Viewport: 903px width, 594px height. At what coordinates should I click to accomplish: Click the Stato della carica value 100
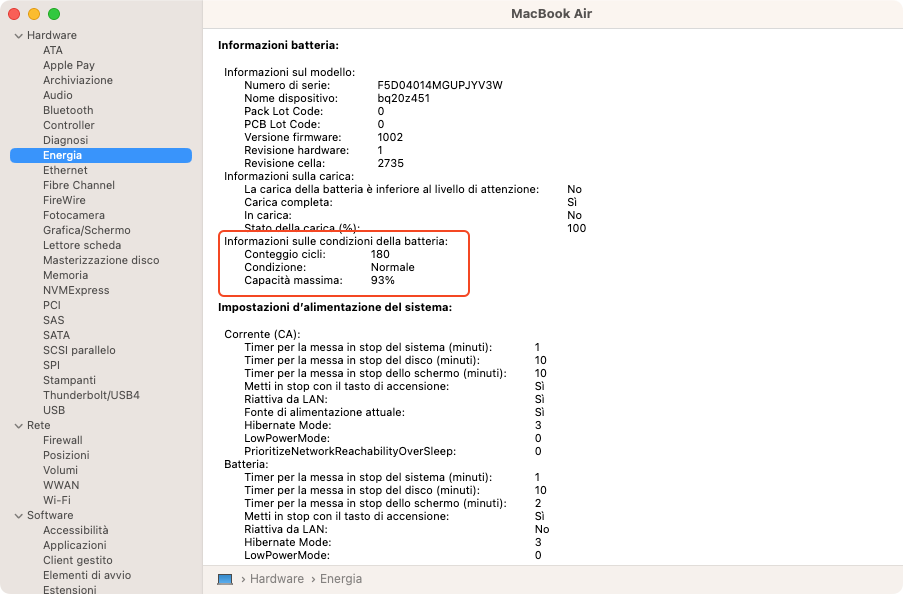(576, 228)
